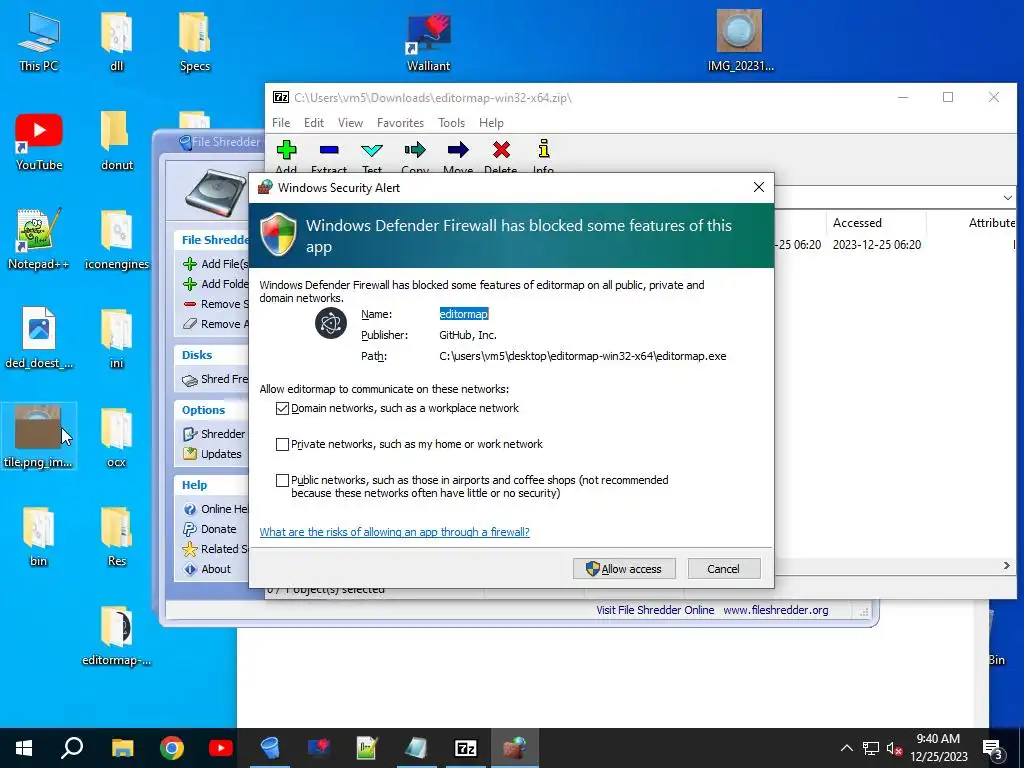
Task: Select the ini folder on desktop
Action: pyautogui.click(x=117, y=338)
